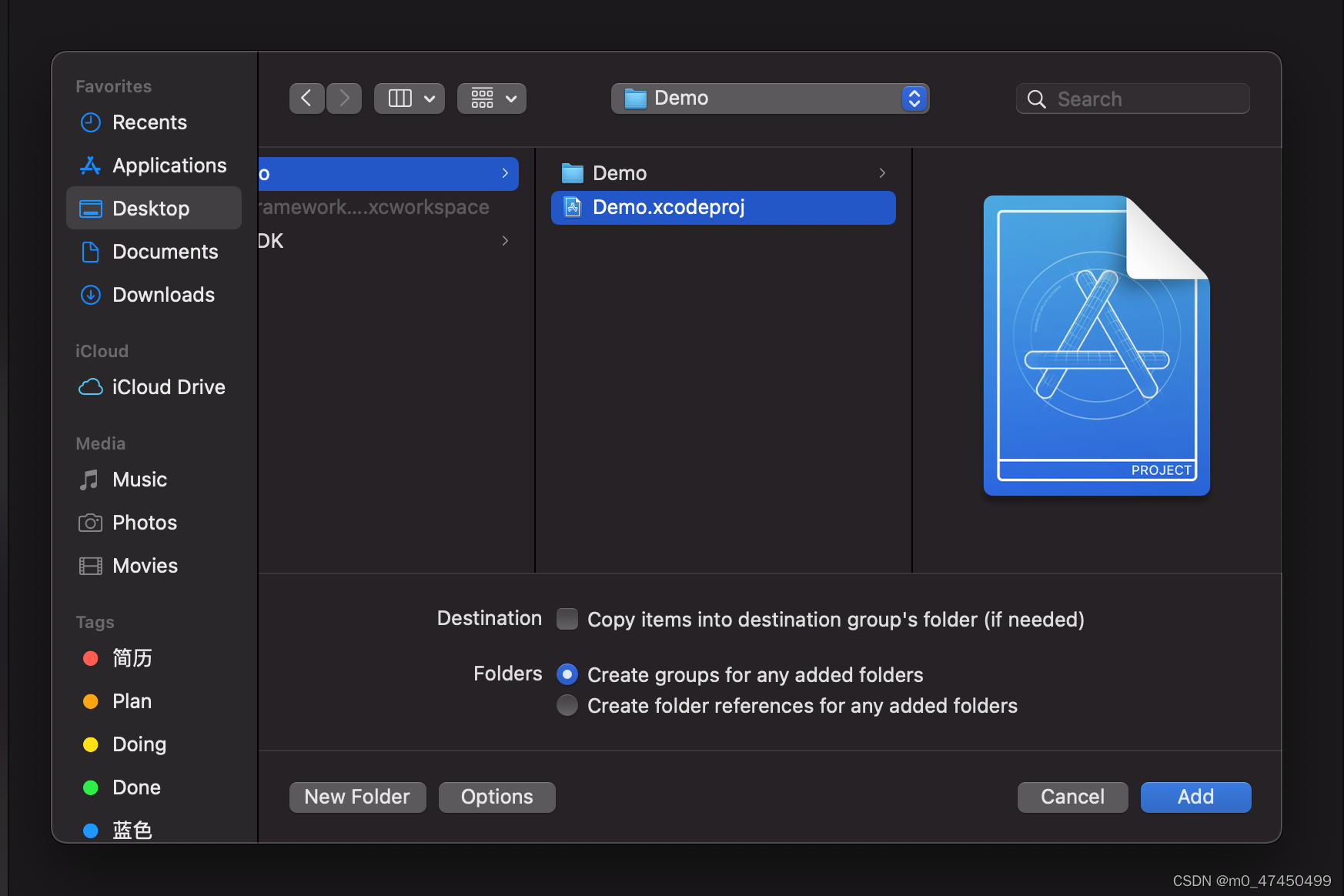
Task: Click the magnifying glass search icon
Action: point(1037,99)
